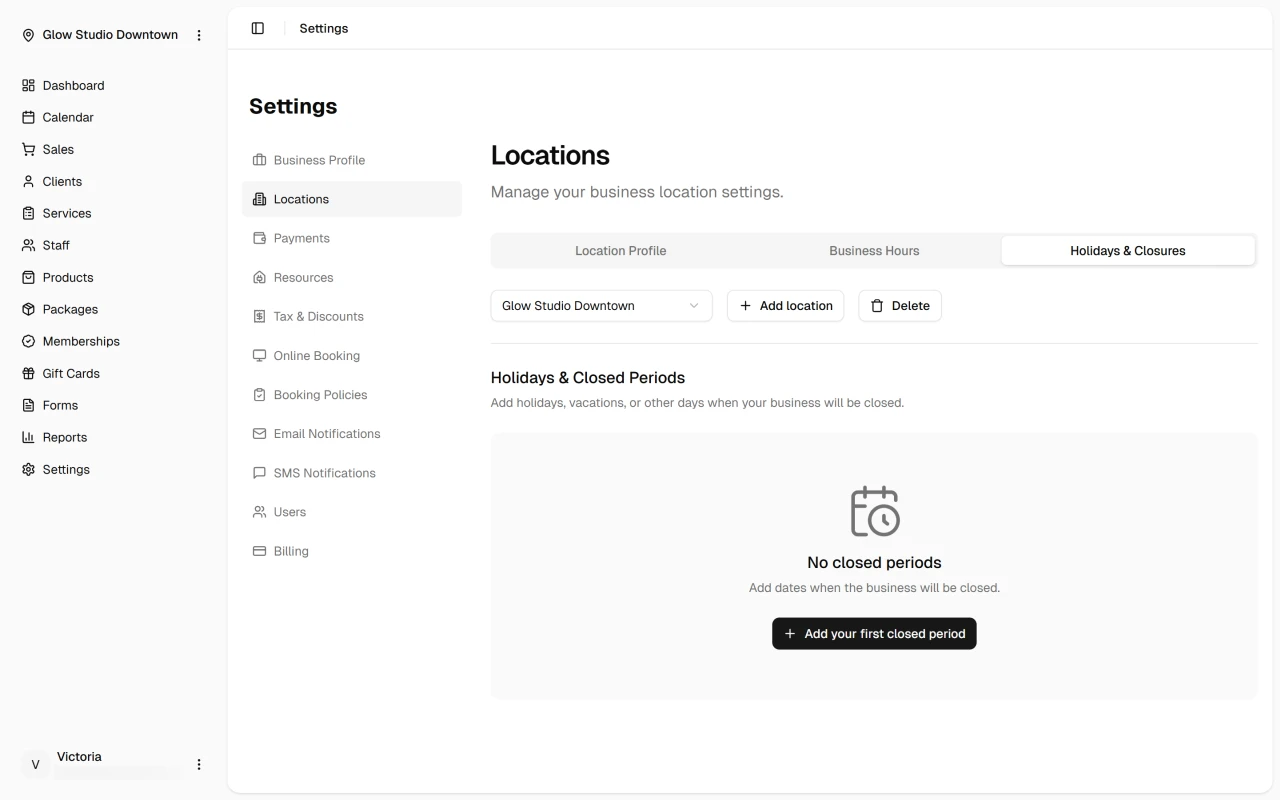Toggle the sidebar panel icon
The image size is (1280, 800).
coord(258,28)
